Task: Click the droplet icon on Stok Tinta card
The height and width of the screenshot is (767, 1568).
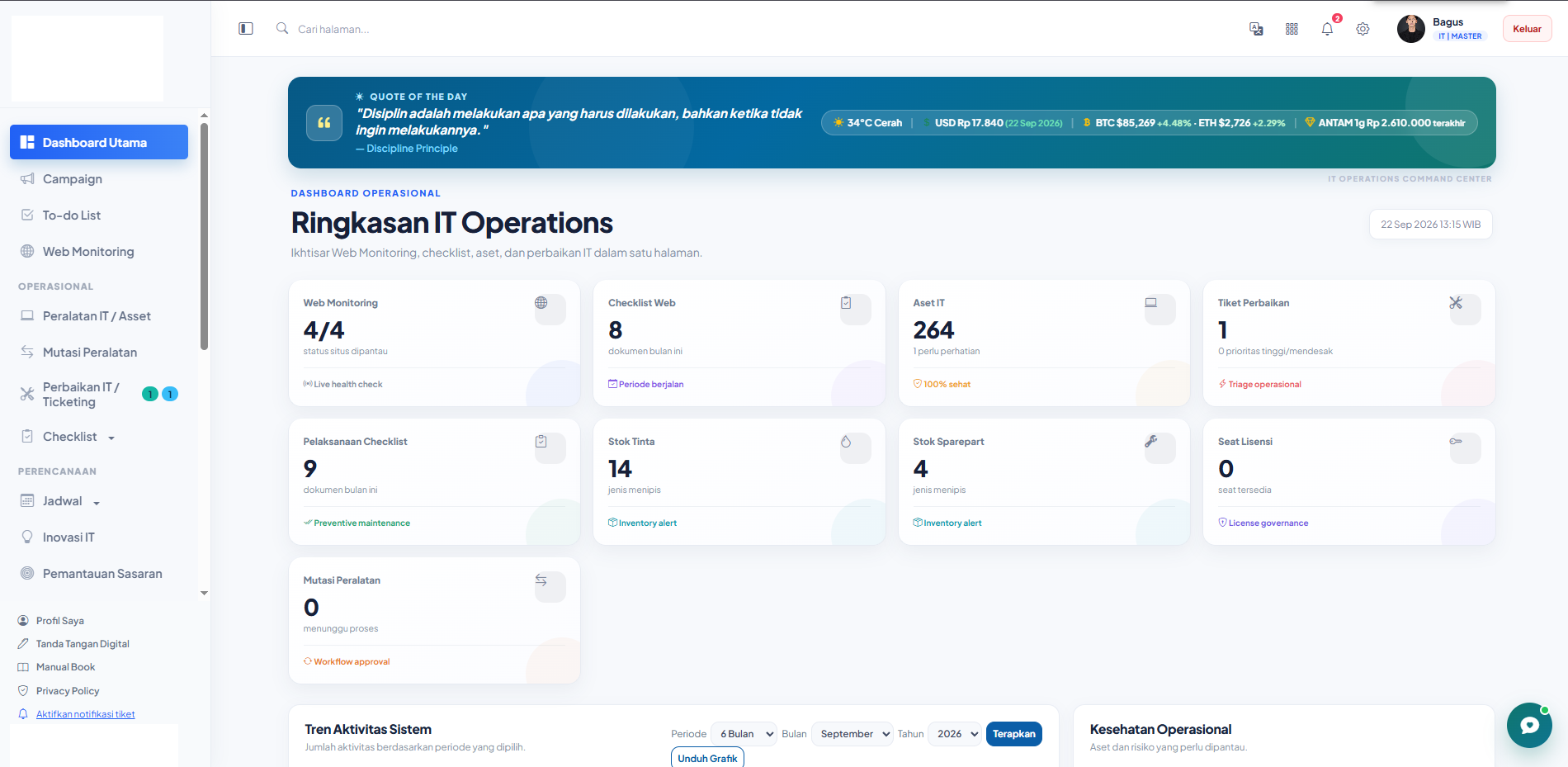Action: click(846, 442)
